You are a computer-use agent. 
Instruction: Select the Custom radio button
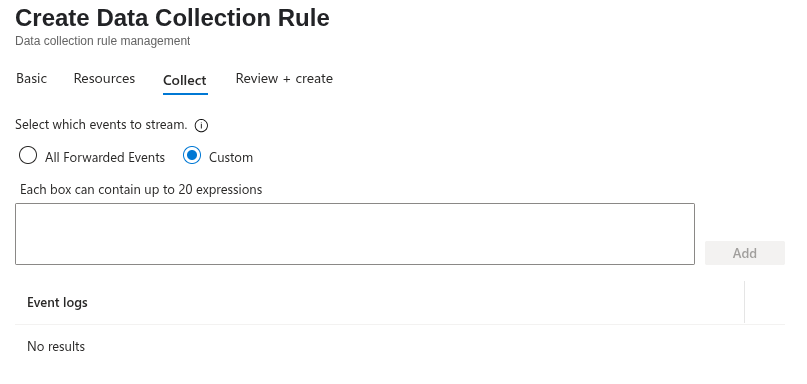tap(192, 155)
